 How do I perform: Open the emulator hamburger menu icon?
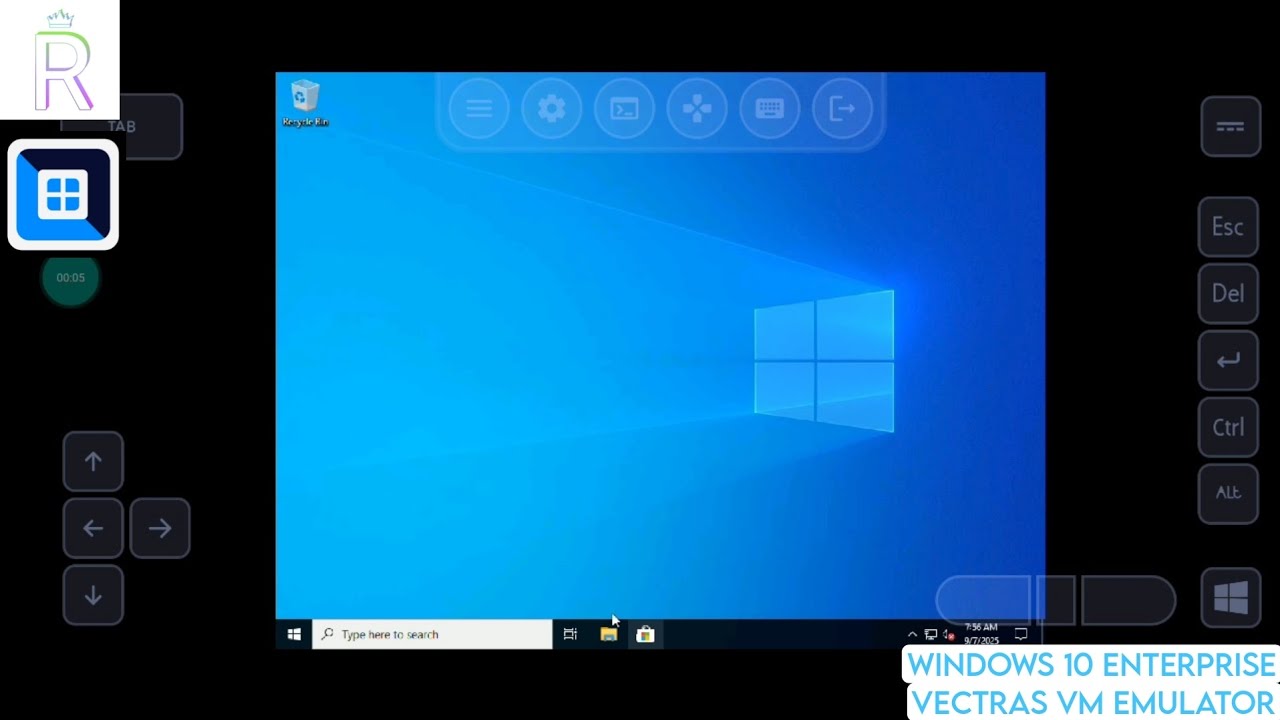tap(479, 109)
